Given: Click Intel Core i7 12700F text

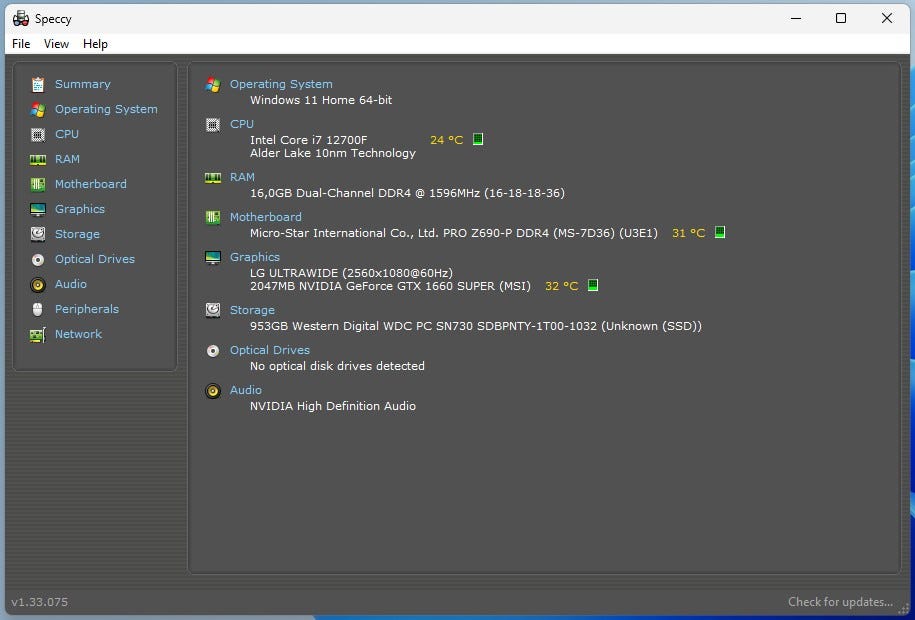Looking at the screenshot, I should 309,140.
